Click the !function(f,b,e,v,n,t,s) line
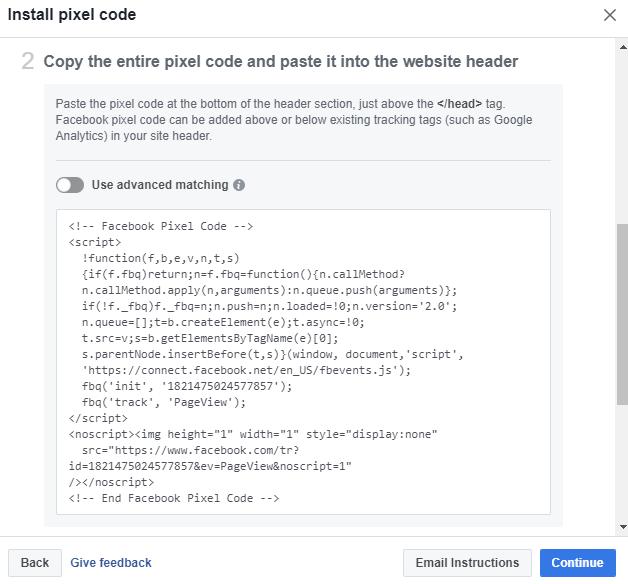 [161, 258]
